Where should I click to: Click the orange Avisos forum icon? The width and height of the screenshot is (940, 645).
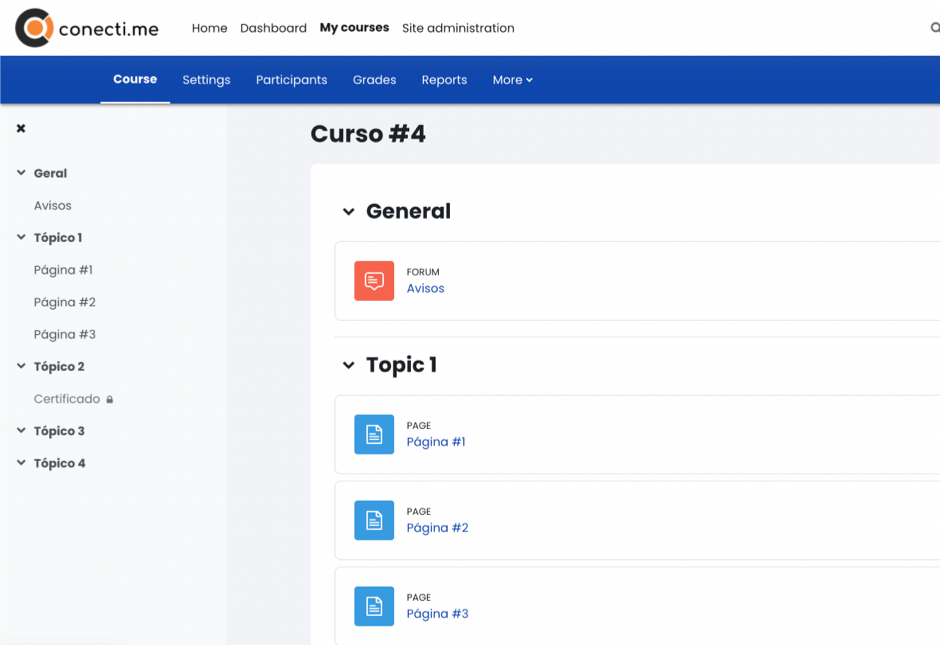[374, 281]
